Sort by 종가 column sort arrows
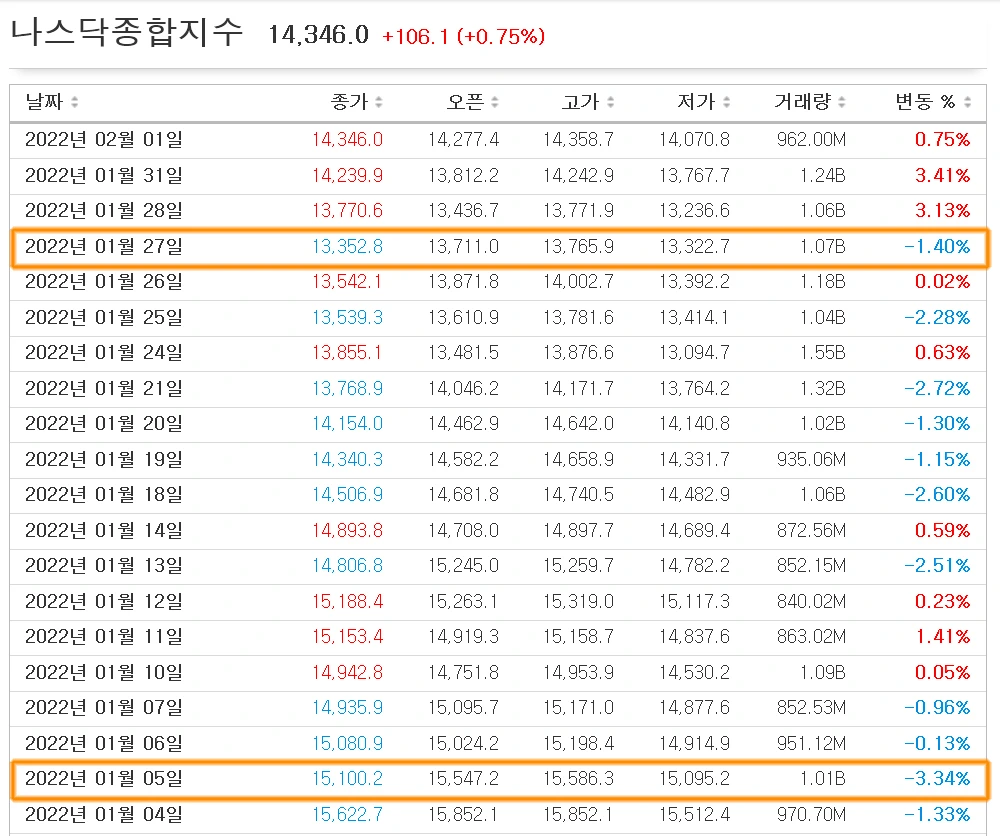The image size is (1000, 836). coord(379,102)
